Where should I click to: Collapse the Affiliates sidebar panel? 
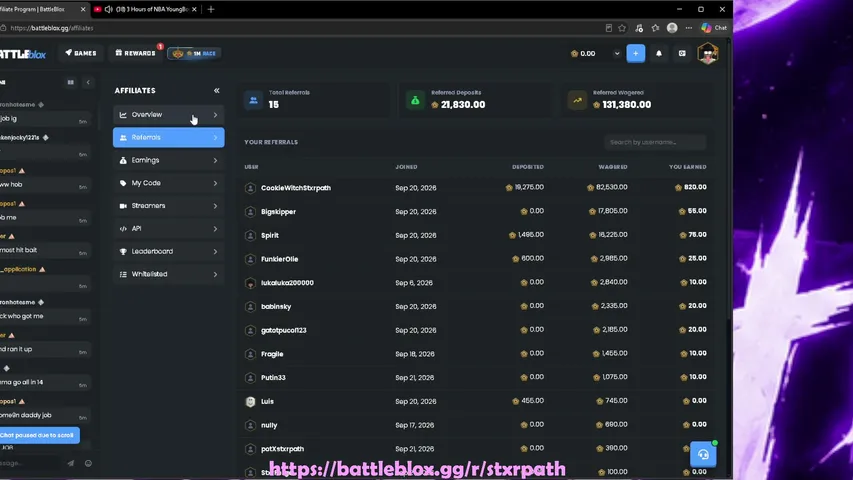click(x=217, y=90)
